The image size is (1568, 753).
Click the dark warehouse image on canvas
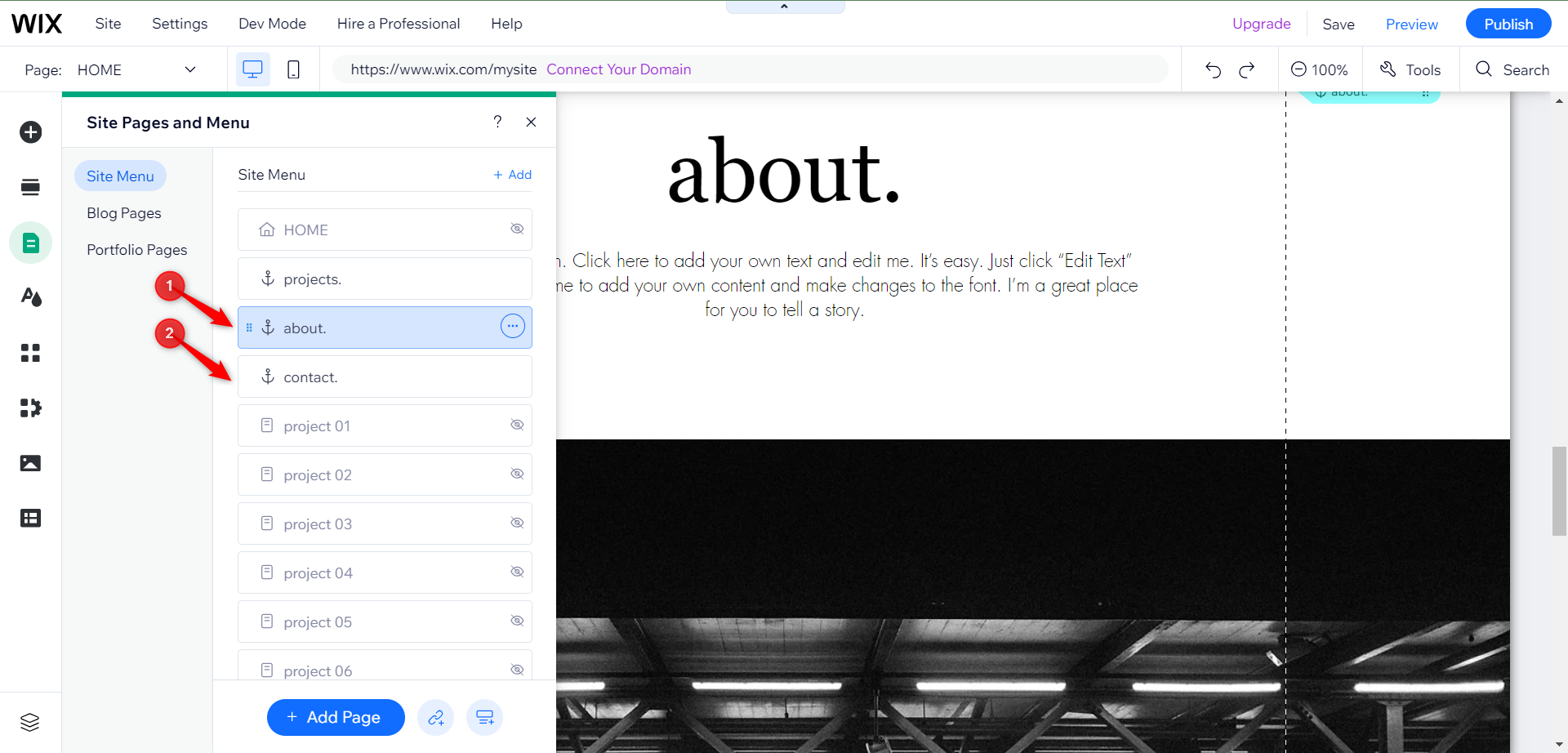[1033, 596]
